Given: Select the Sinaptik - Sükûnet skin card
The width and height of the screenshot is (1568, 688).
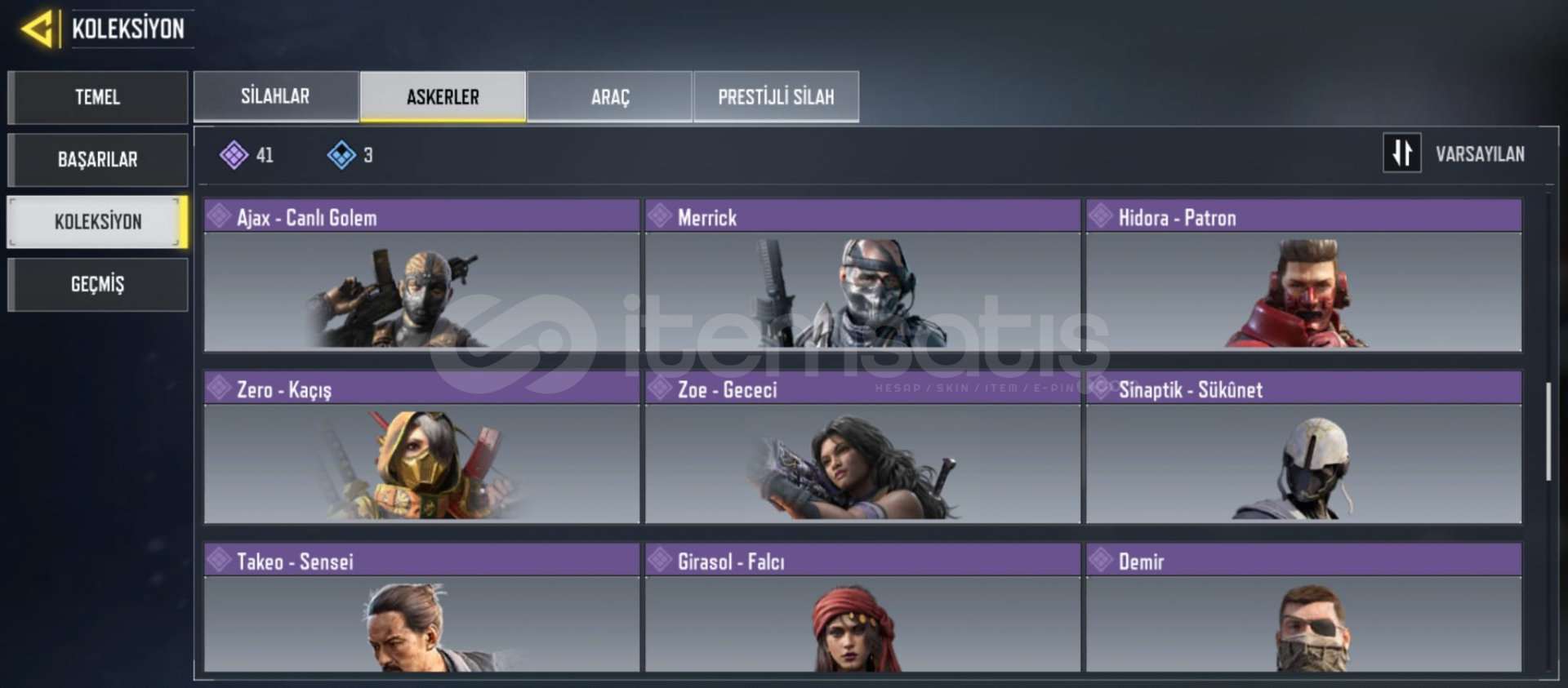Looking at the screenshot, I should pos(1303,447).
